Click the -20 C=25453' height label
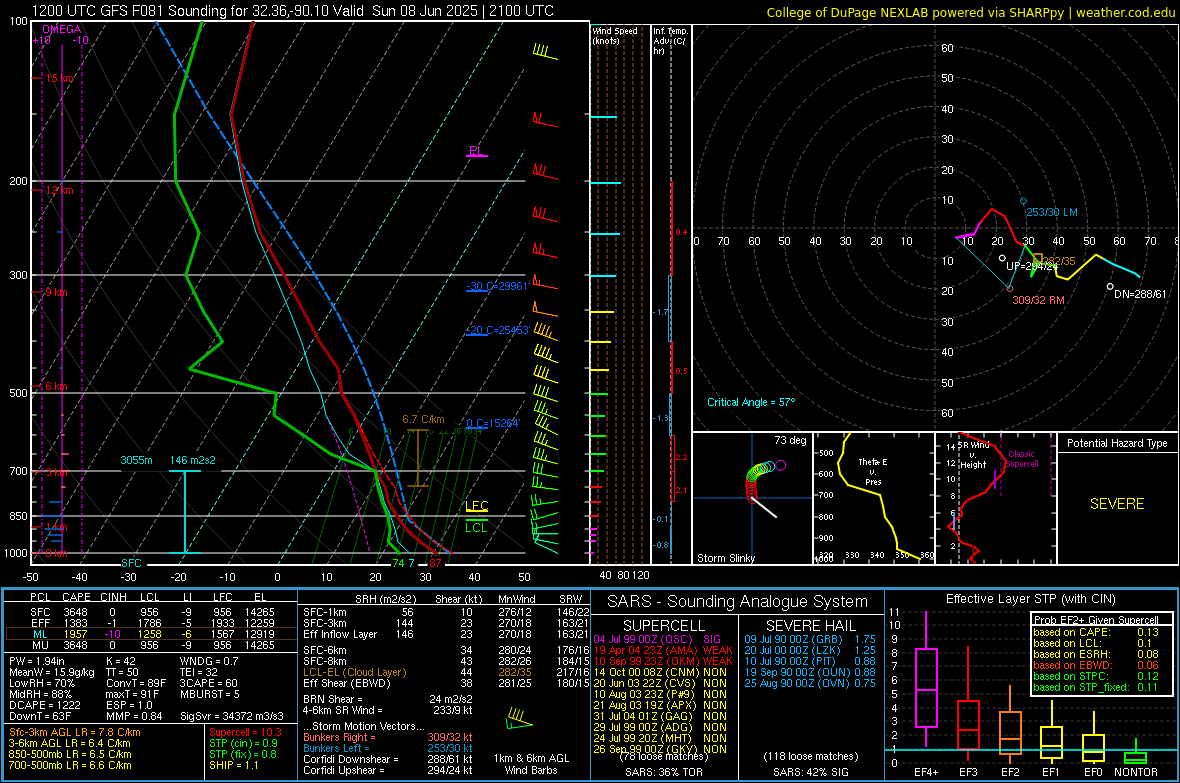1180x783 pixels. tap(497, 330)
